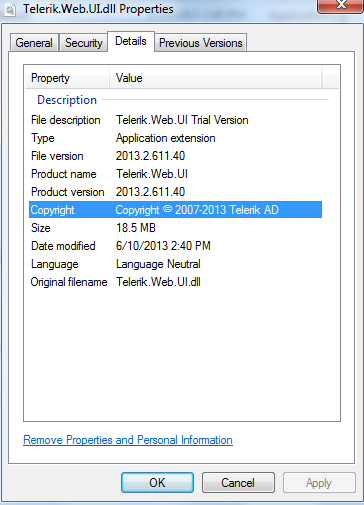364x505 pixels.
Task: Click the Value column header
Action: tap(216, 78)
